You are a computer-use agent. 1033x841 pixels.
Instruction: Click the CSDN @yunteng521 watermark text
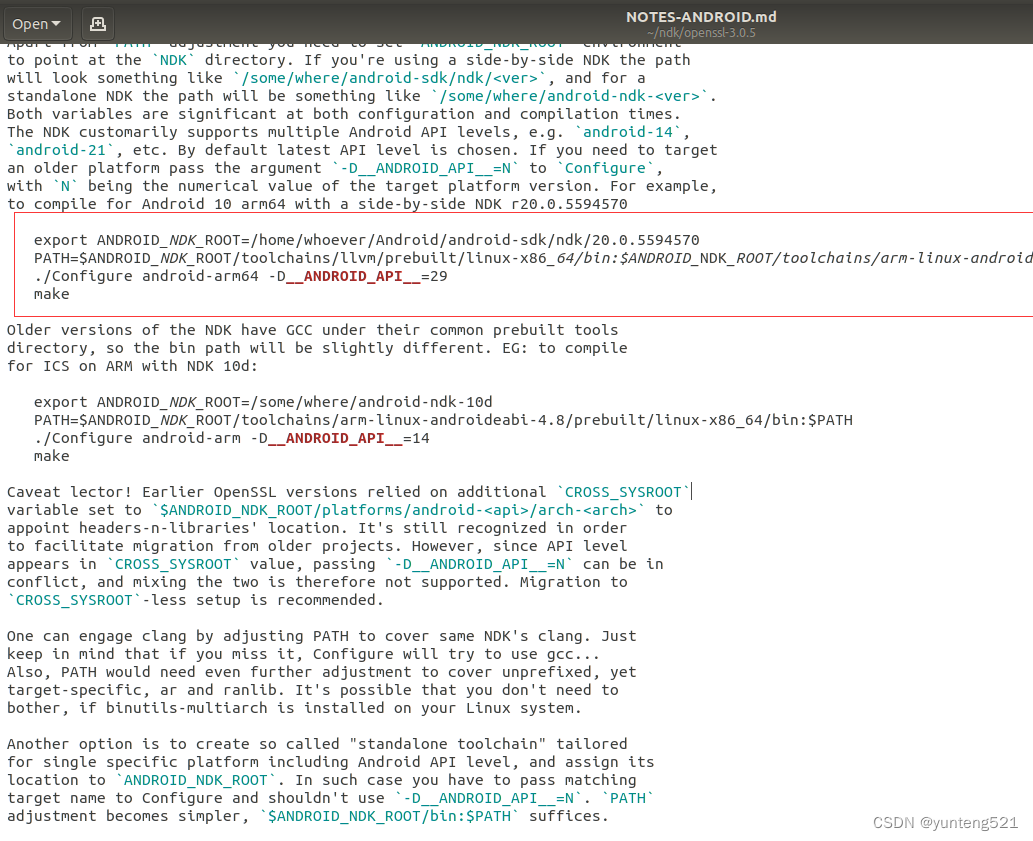[x=944, y=822]
